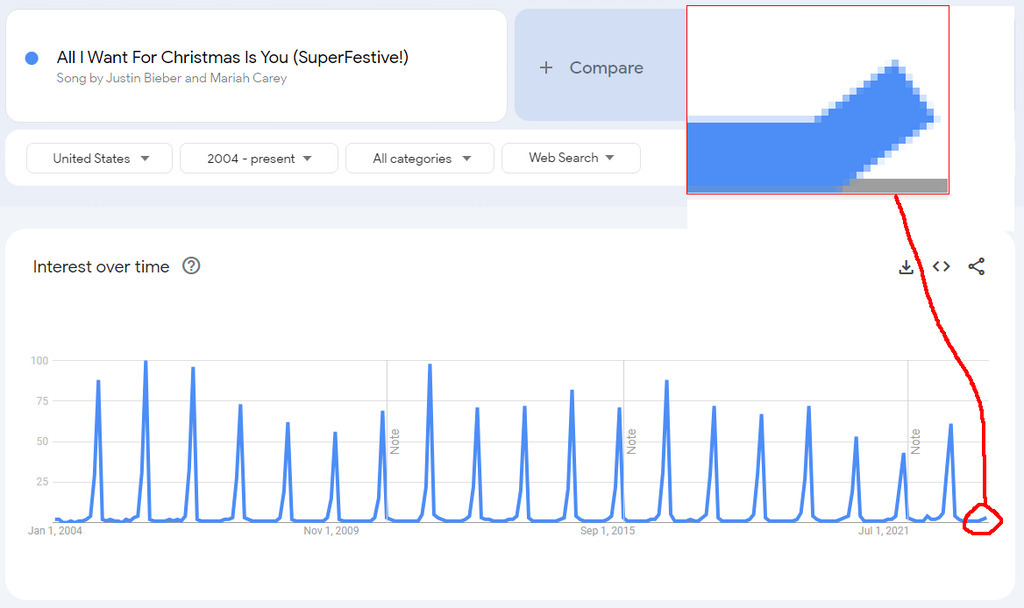This screenshot has width=1024, height=608.
Task: Click the "100" y-axis label
Action: (x=40, y=360)
